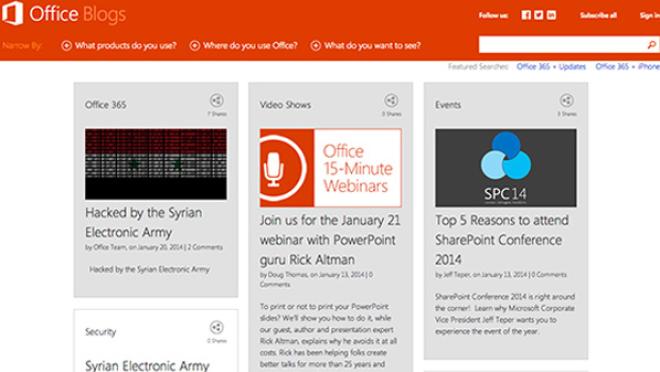Click the 'Follow us:' label
The image size is (660, 372).
[493, 16]
